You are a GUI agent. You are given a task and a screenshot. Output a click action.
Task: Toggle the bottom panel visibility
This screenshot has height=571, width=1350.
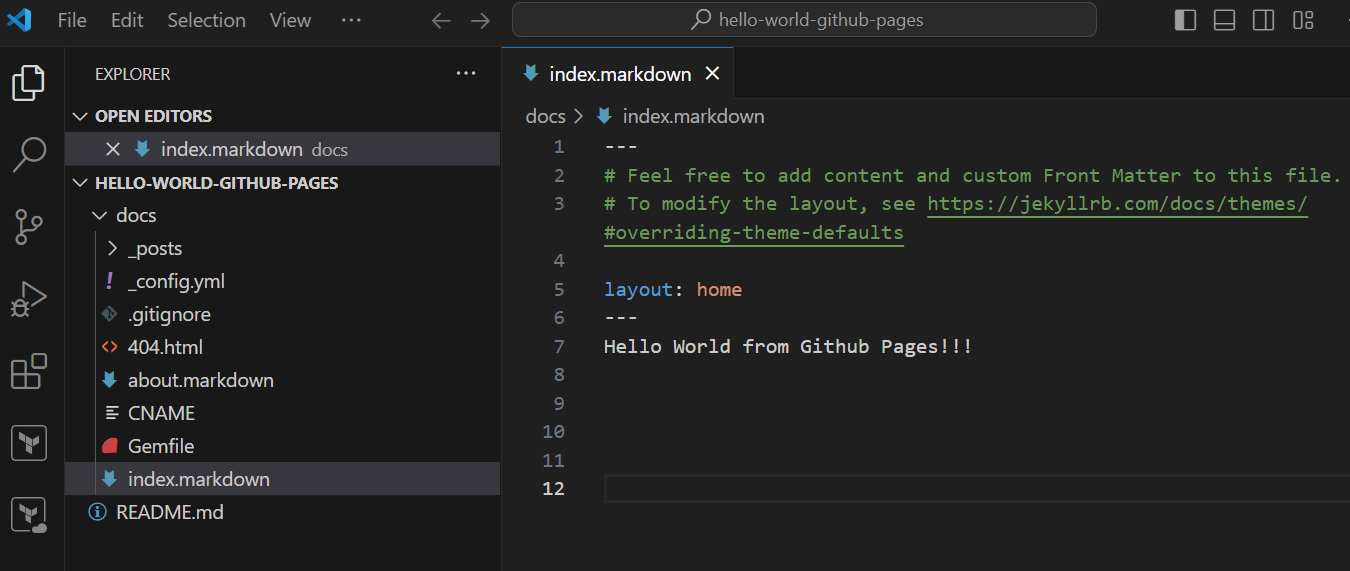tap(1224, 20)
